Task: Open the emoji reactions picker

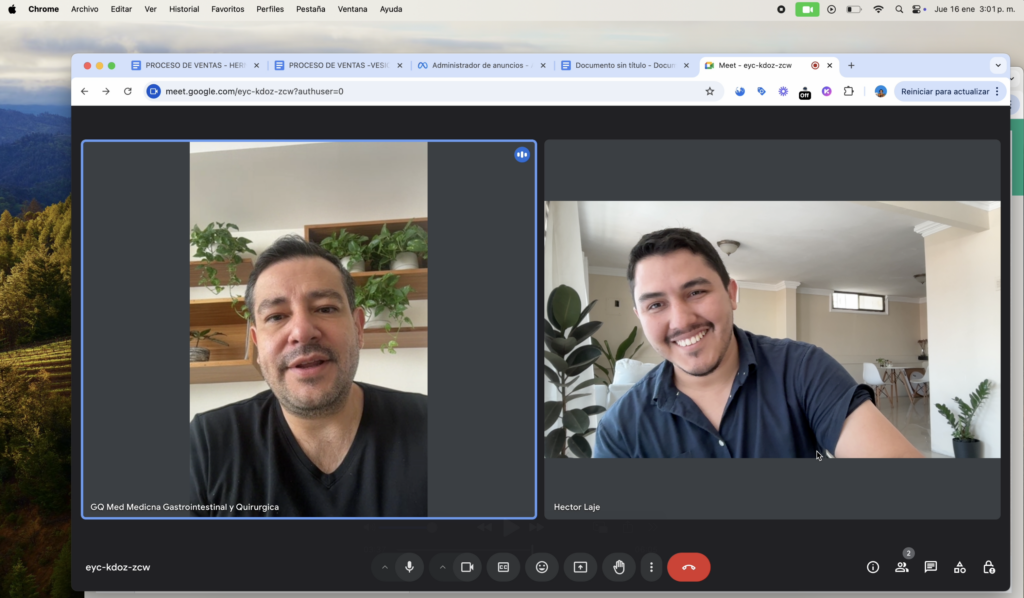Action: tap(542, 567)
